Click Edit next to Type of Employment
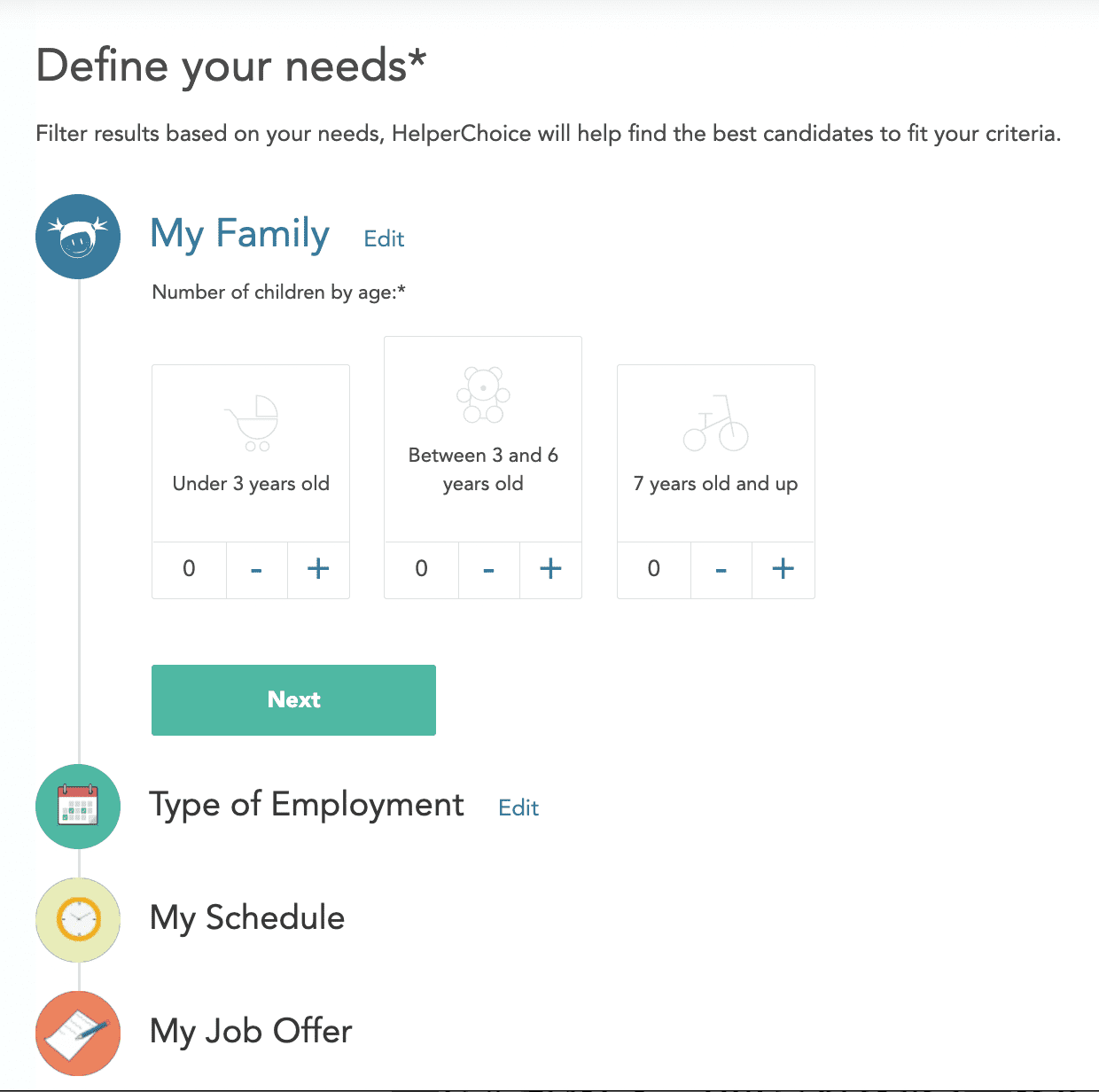 (x=518, y=807)
